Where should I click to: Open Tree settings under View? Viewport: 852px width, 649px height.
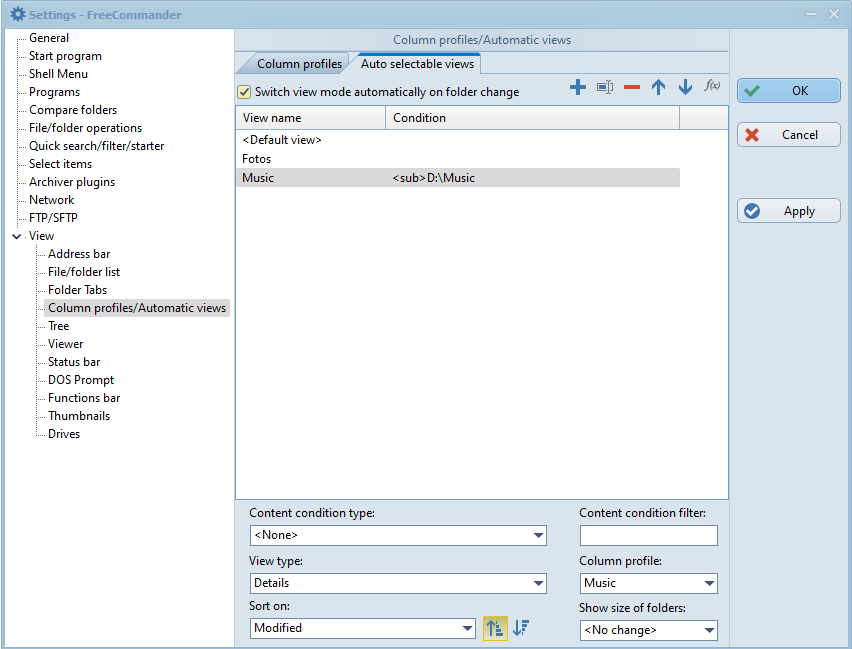pyautogui.click(x=58, y=326)
